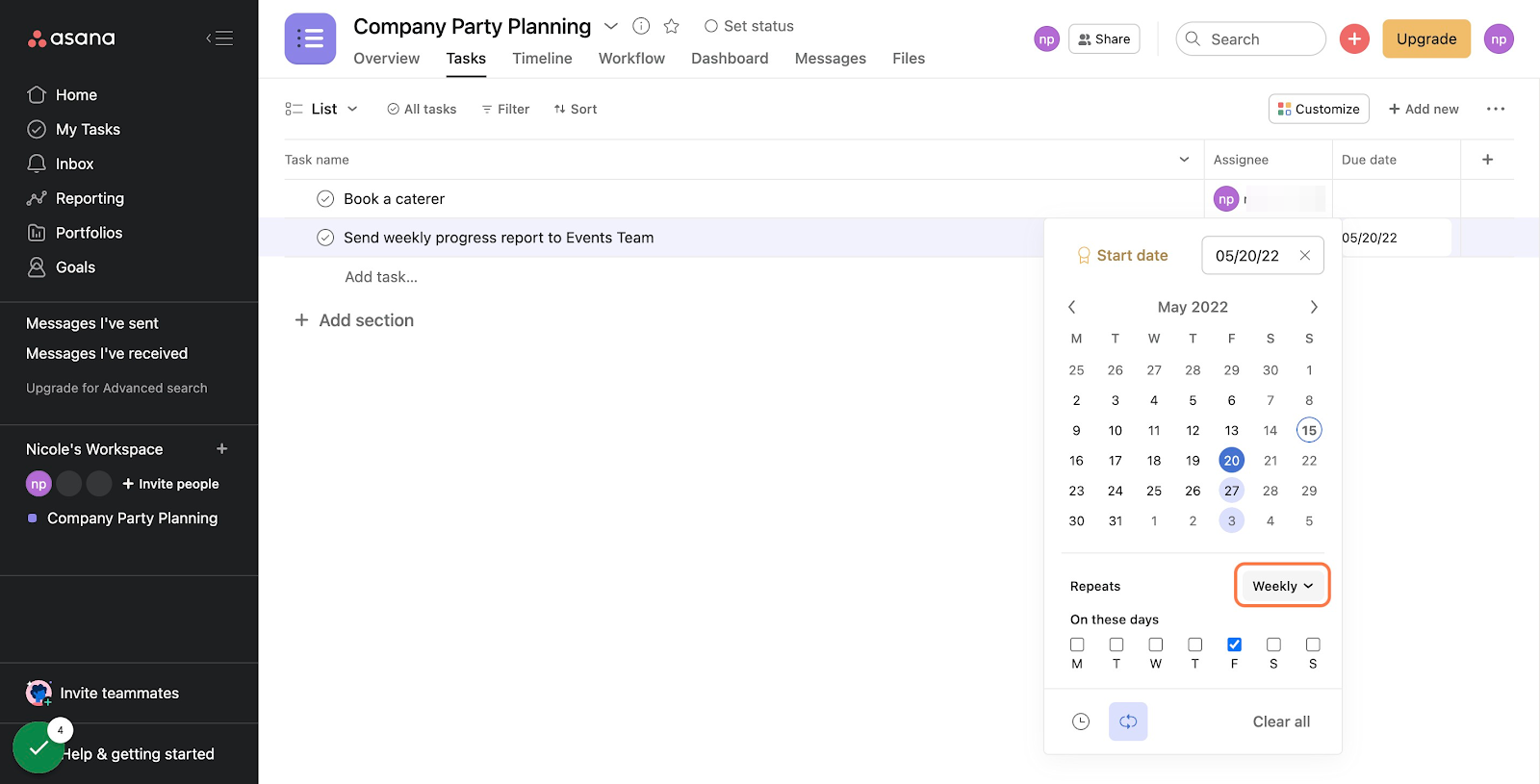
Task: Expand the project title dropdown arrow
Action: (611, 26)
